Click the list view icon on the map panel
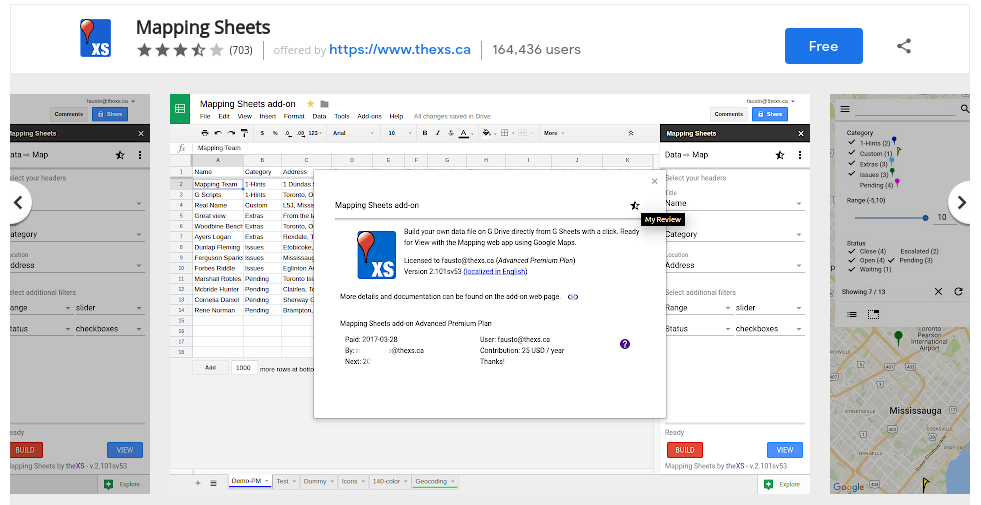The height and width of the screenshot is (505, 981). pos(852,314)
